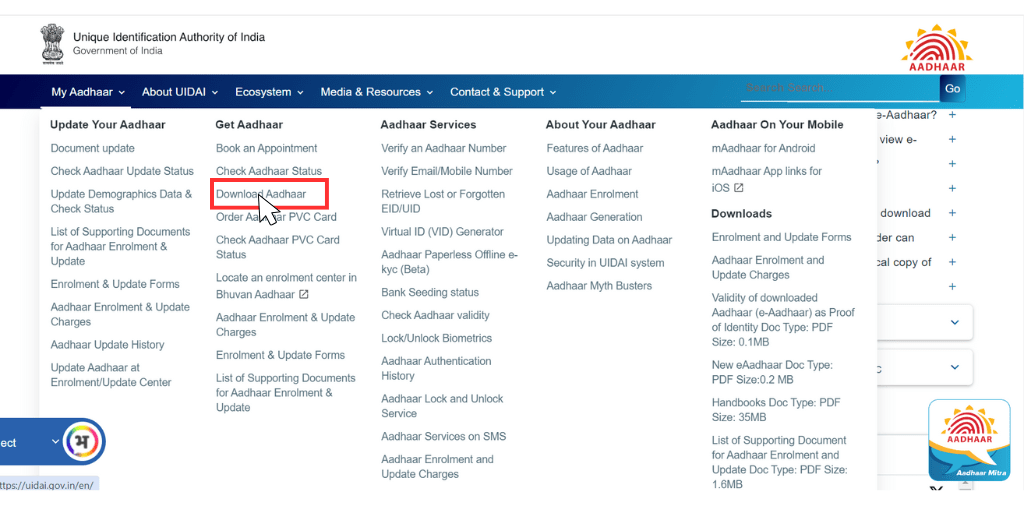Open Lock/Unlock Biometrics link

coord(436,338)
